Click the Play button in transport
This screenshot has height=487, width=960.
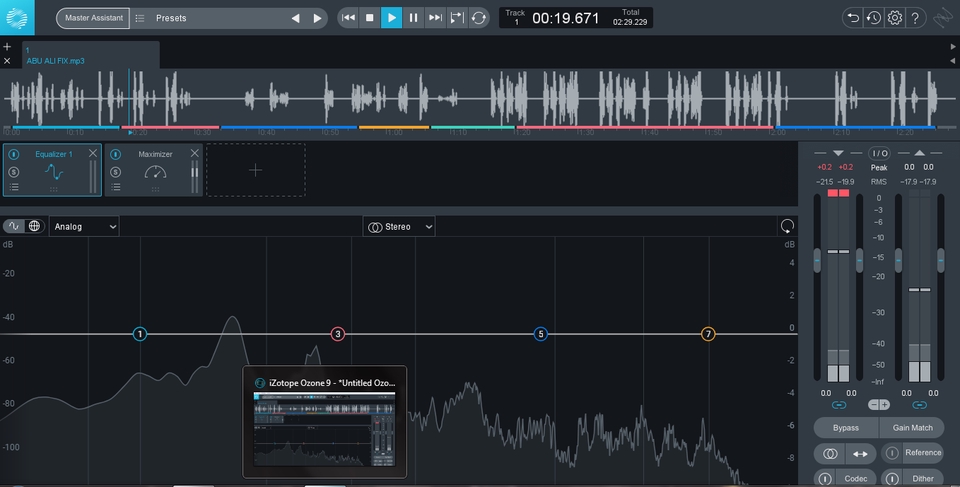391,18
